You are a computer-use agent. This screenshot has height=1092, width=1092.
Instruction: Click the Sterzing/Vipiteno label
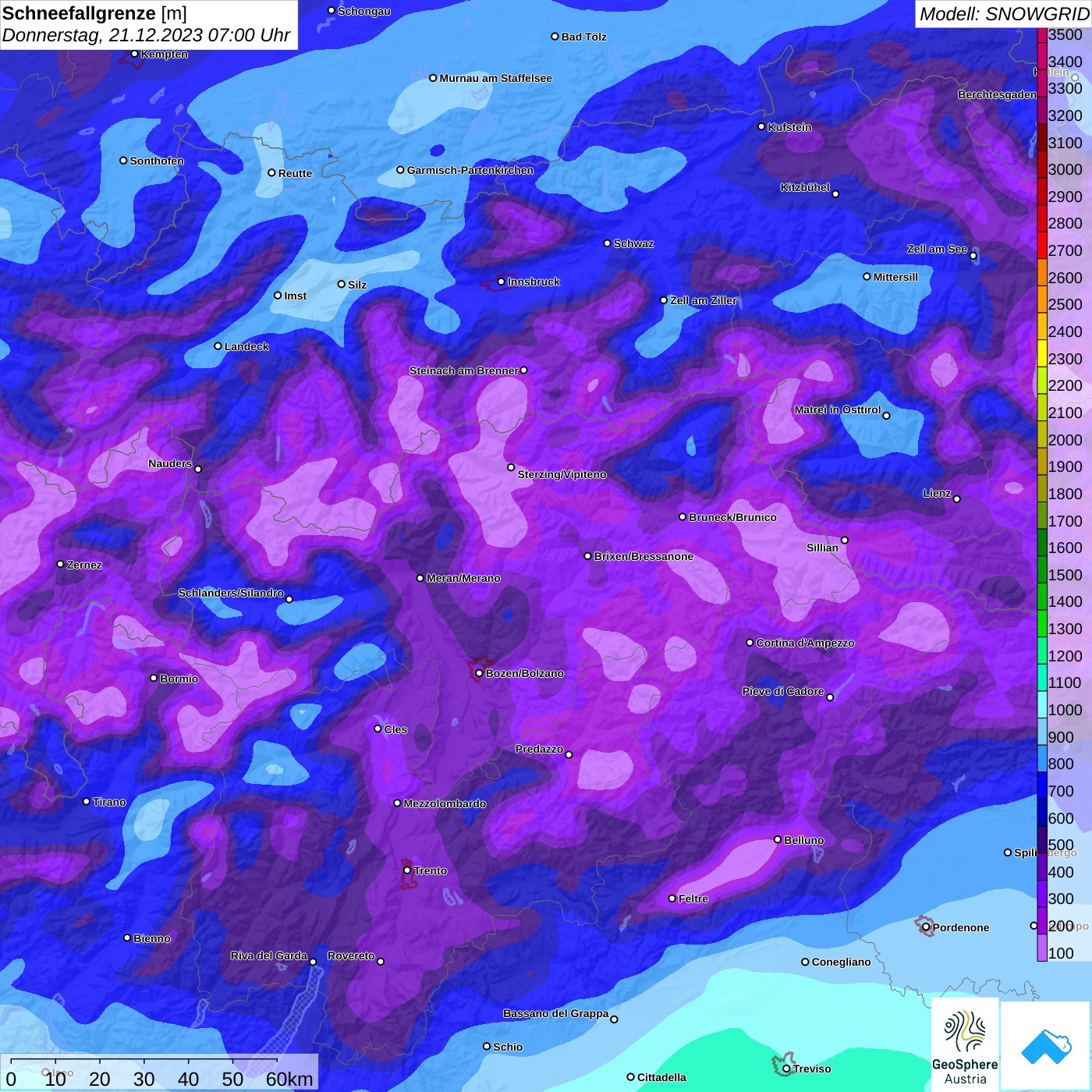[x=562, y=474]
